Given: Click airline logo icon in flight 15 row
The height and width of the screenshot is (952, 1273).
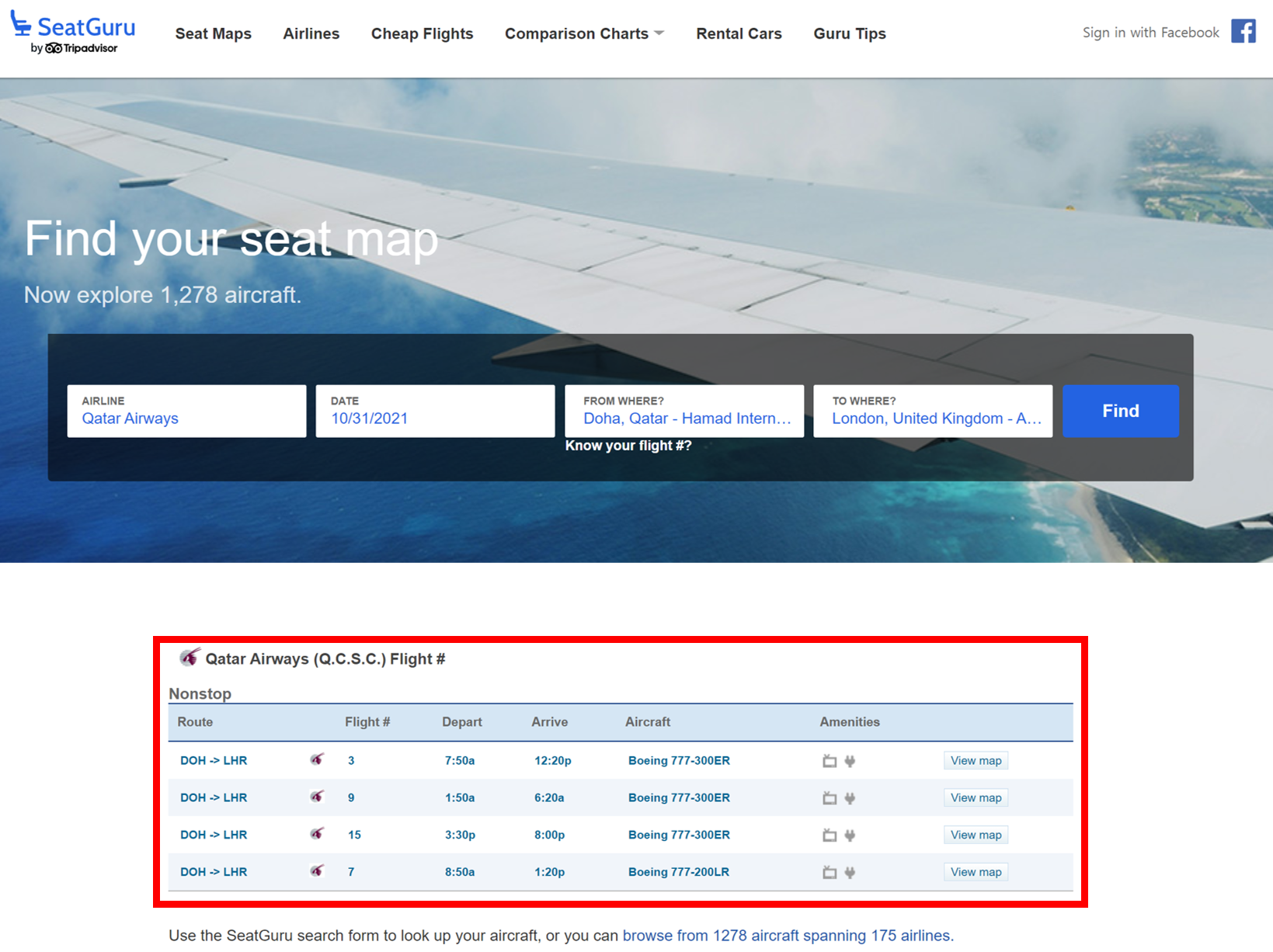Looking at the screenshot, I should [317, 834].
